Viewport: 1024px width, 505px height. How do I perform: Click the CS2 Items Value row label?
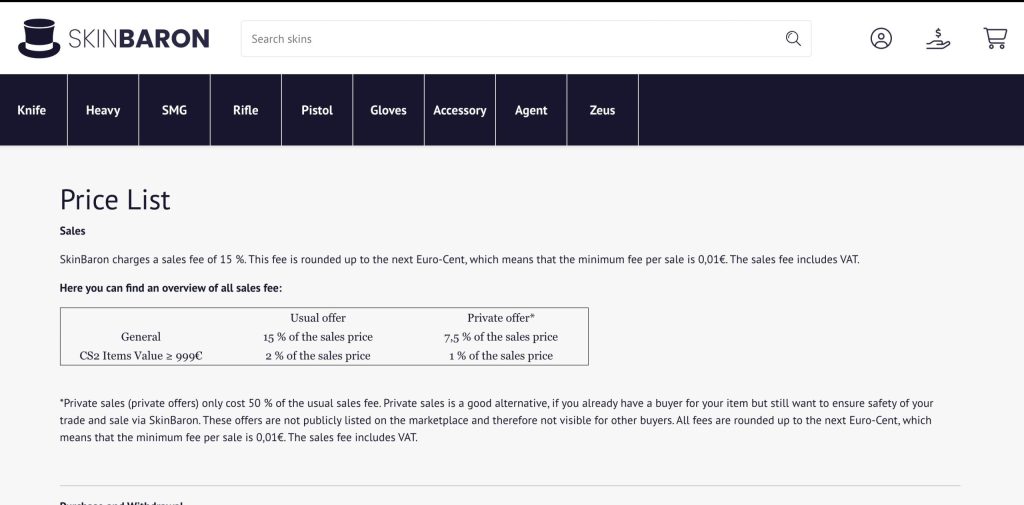point(140,355)
